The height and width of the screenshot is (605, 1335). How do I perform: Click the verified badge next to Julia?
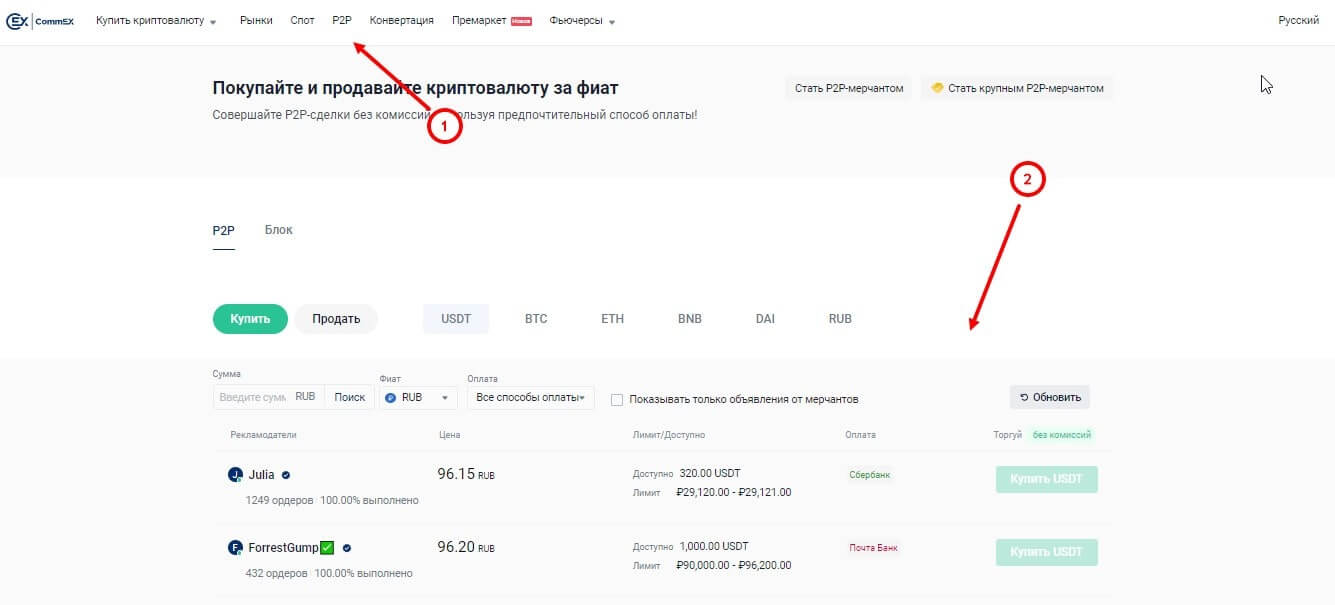286,475
